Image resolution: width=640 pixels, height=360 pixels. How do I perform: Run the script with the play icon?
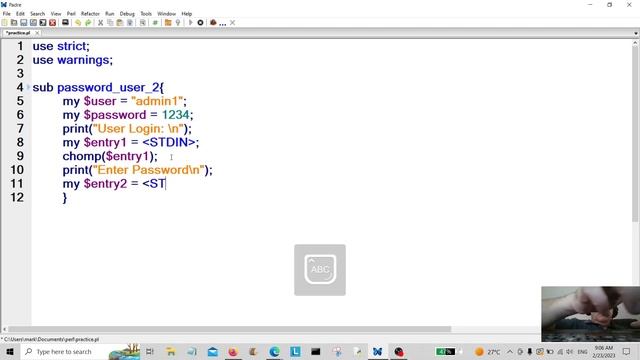[190, 23]
